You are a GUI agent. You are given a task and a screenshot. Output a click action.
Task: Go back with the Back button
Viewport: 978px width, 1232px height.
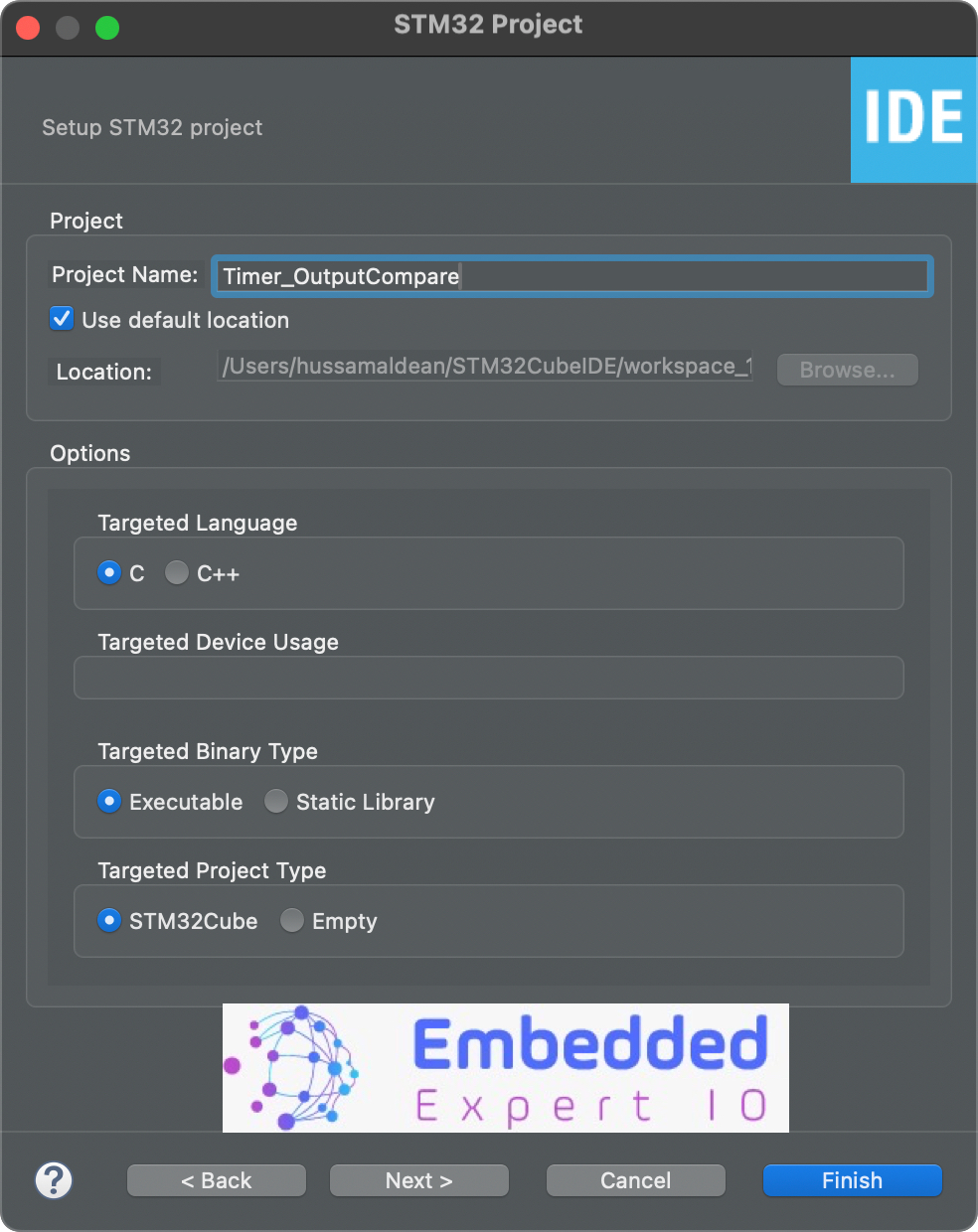click(216, 1180)
